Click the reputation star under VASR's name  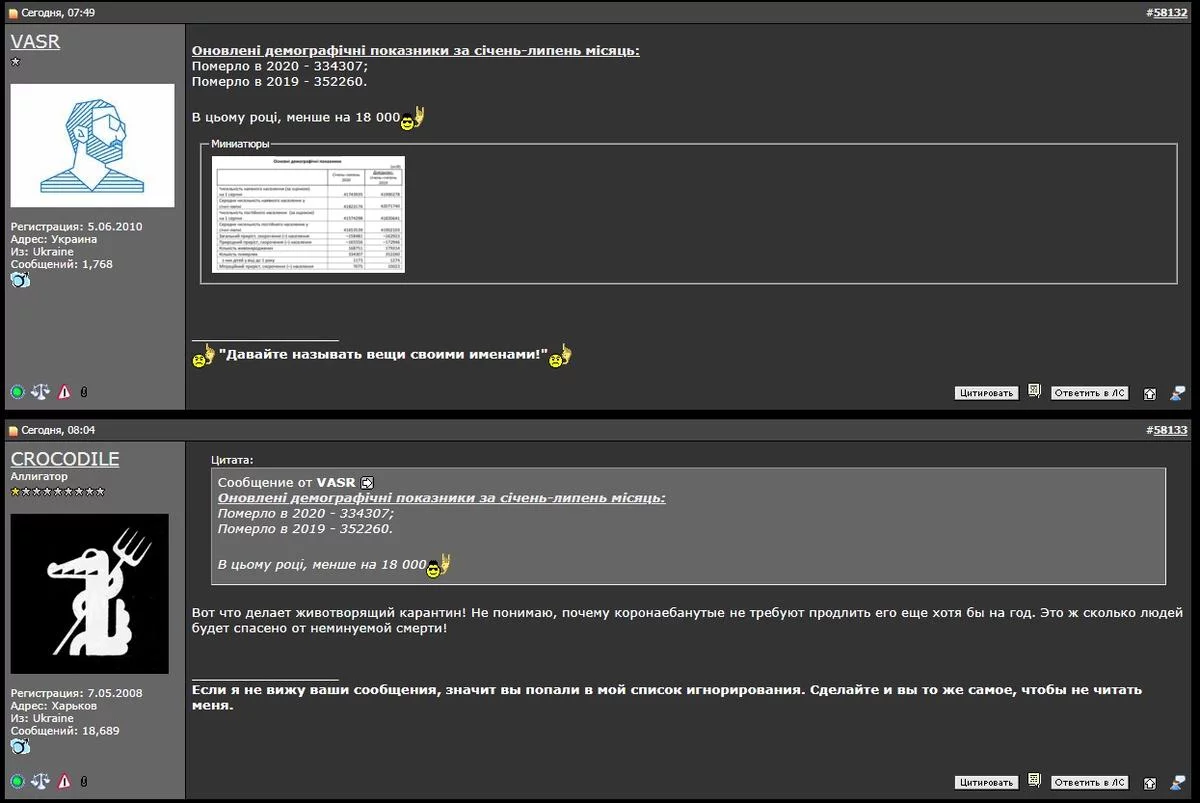15,62
